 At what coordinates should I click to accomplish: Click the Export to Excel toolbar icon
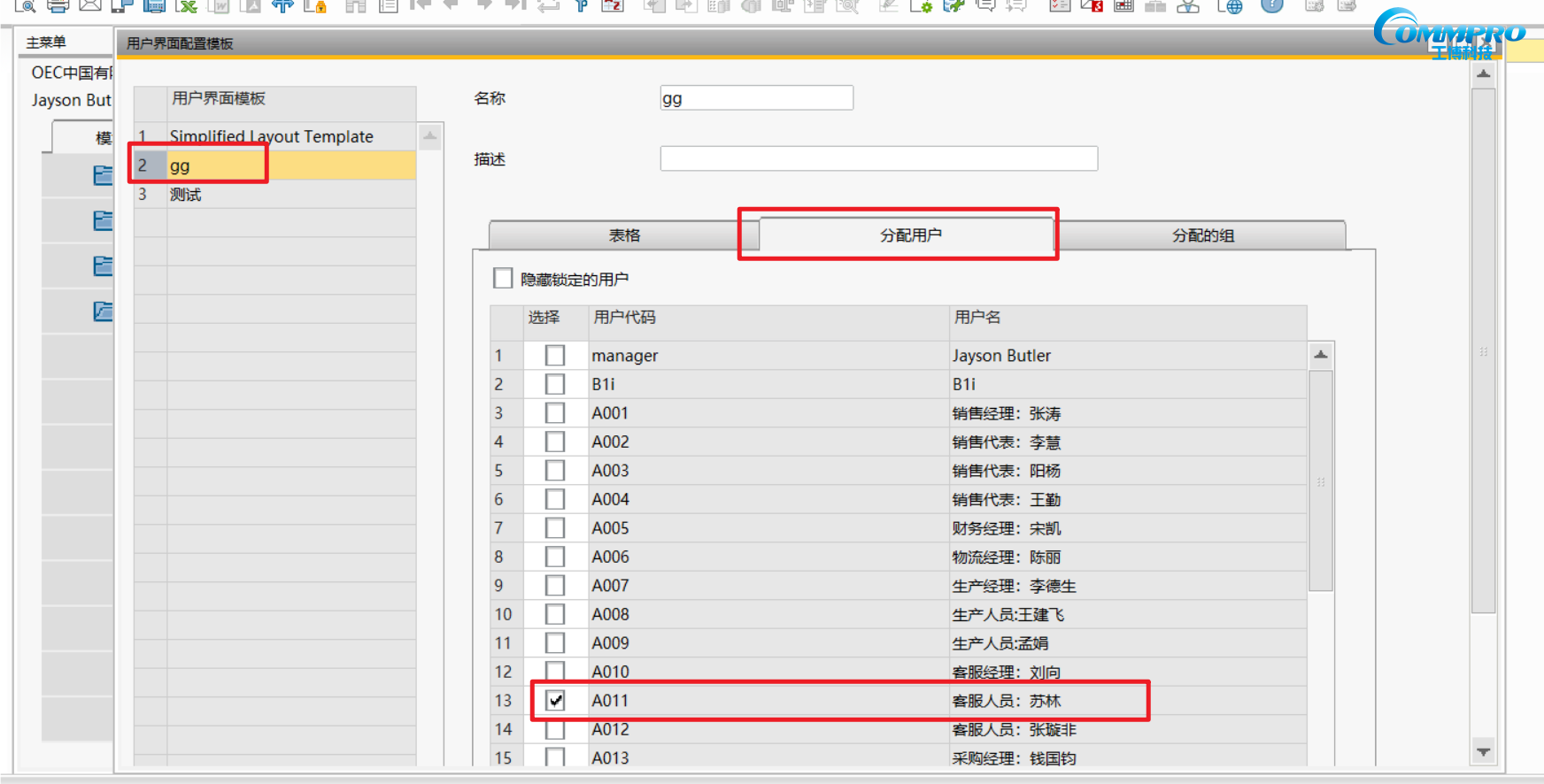coord(186,5)
